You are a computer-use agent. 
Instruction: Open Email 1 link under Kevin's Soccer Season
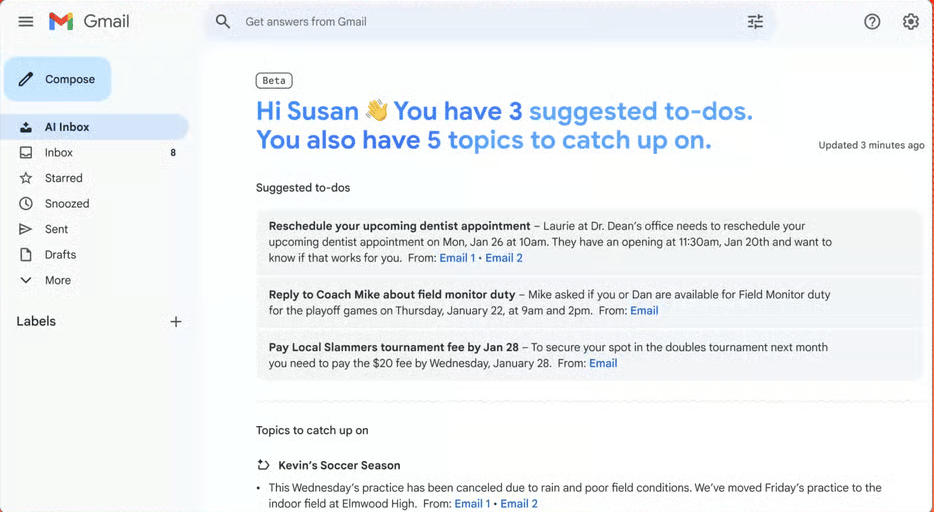coord(472,504)
